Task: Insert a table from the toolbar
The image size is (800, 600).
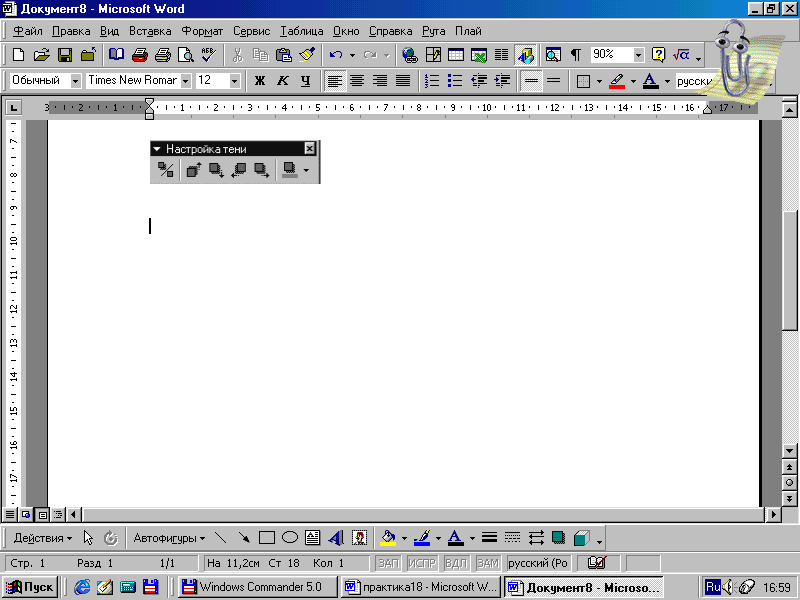Action: pyautogui.click(x=456, y=55)
